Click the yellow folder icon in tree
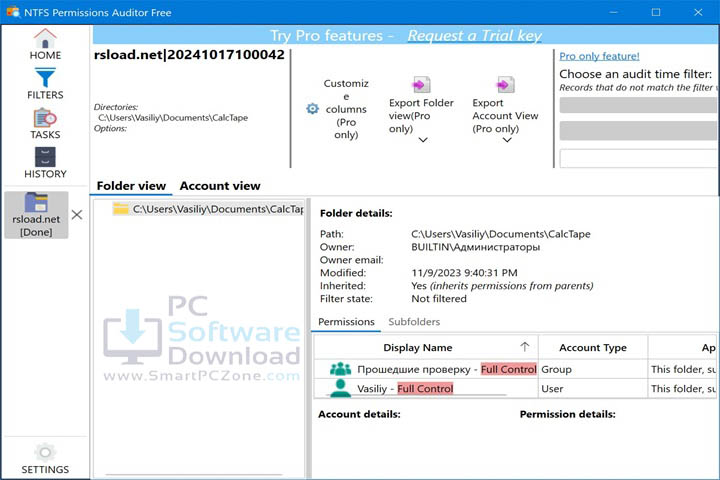The image size is (720, 480). (121, 209)
